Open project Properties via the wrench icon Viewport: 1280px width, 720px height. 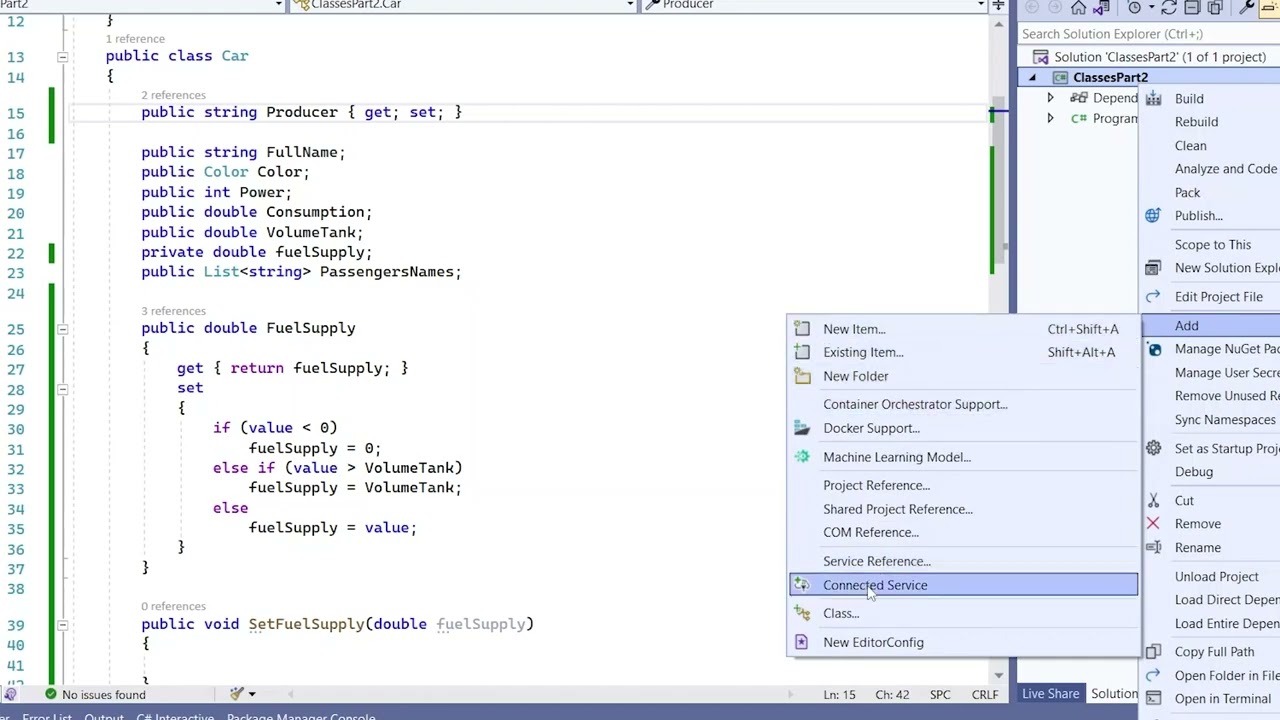tap(1247, 8)
